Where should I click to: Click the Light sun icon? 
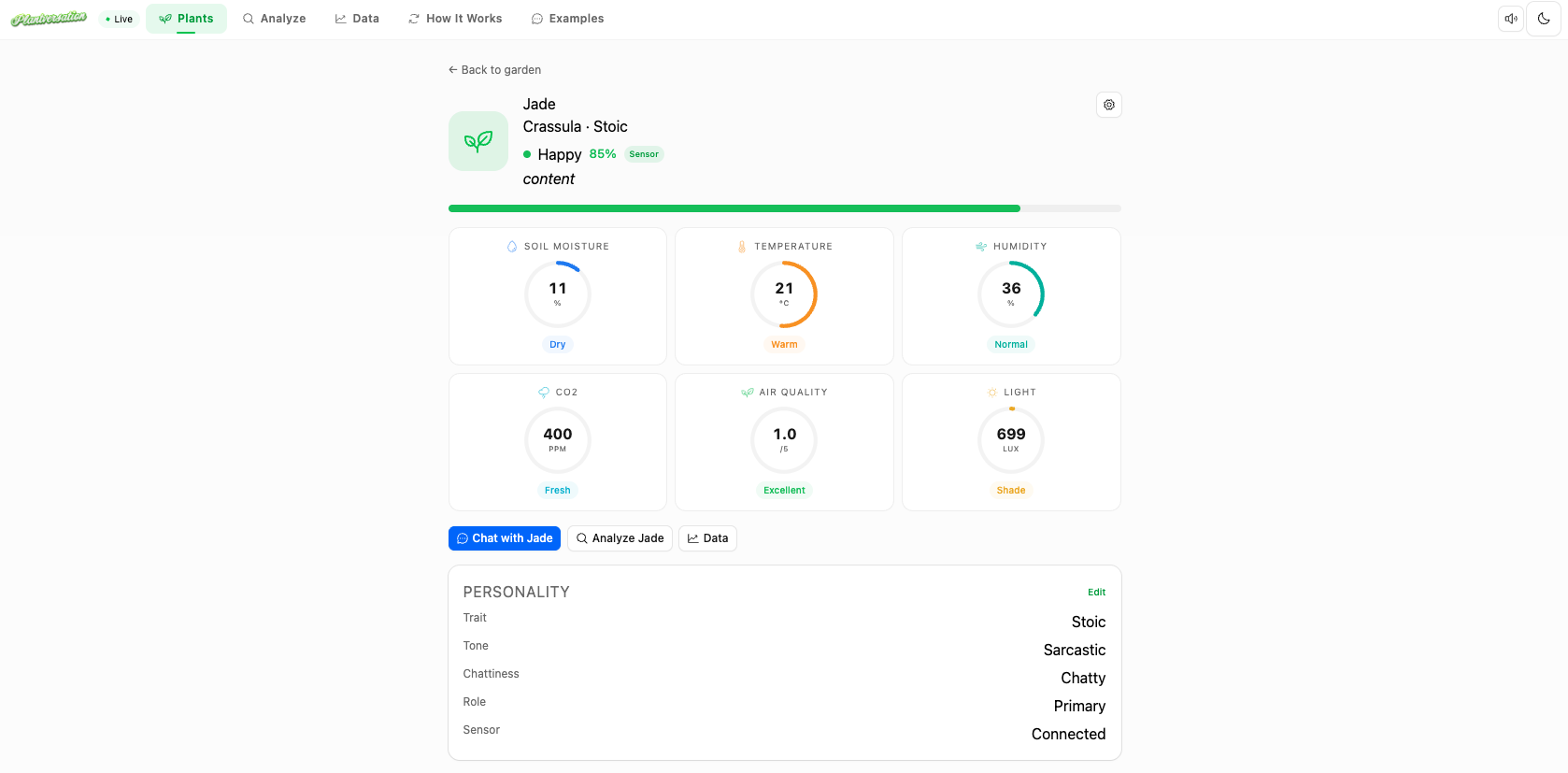992,393
